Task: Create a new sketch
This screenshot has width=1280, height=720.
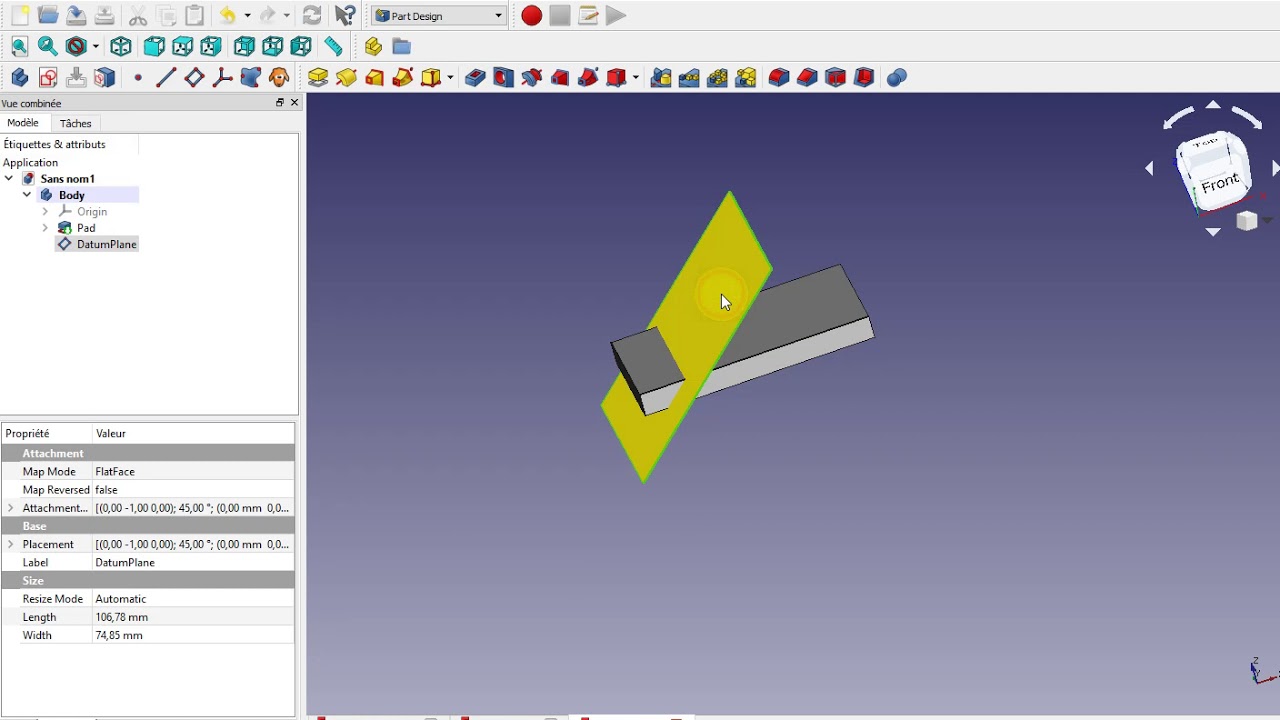Action: coord(48,77)
